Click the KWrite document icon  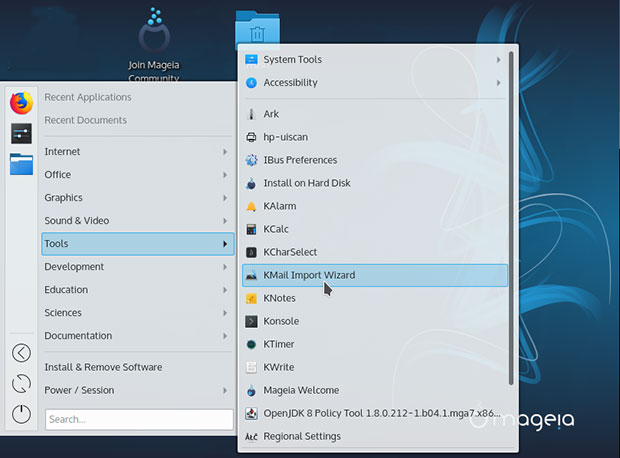[x=251, y=367]
